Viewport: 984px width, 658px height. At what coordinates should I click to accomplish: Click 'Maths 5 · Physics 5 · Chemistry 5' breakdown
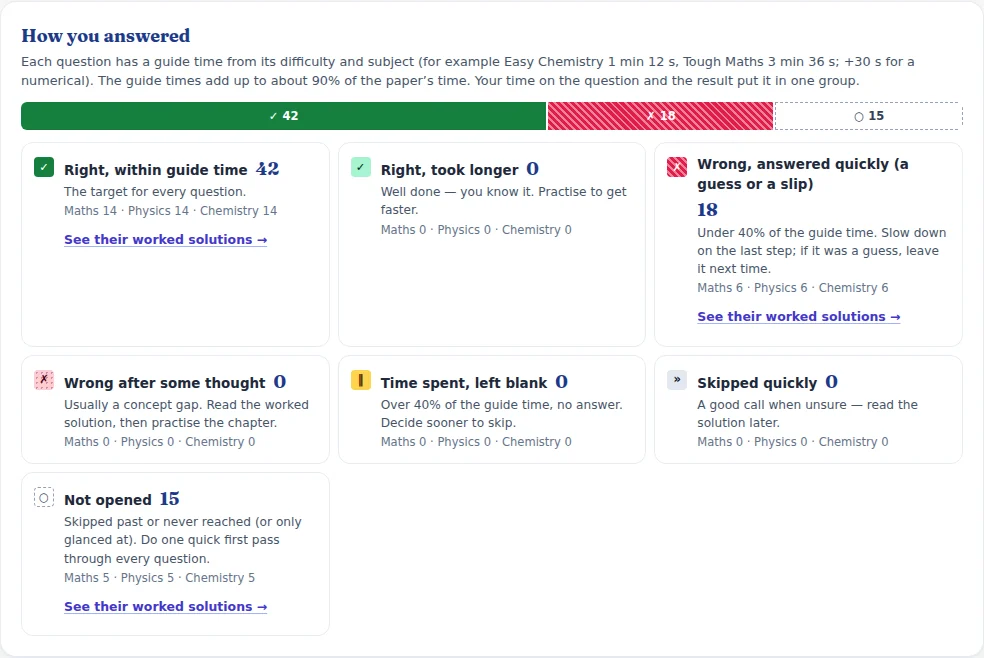click(159, 578)
